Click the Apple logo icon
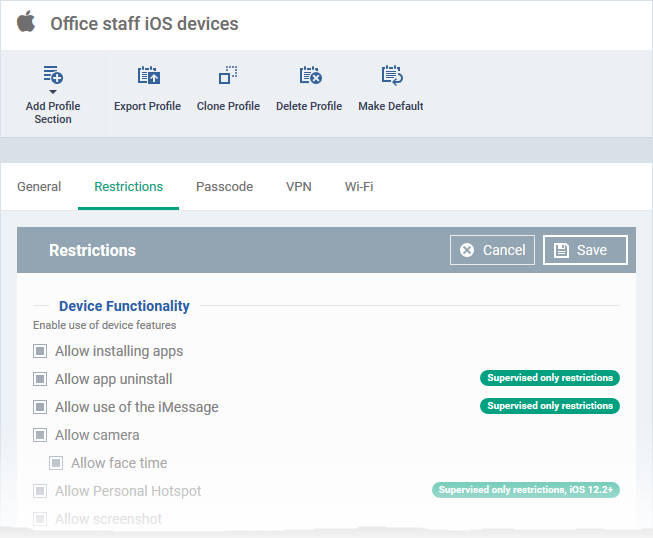The image size is (653, 538). pyautogui.click(x=26, y=22)
